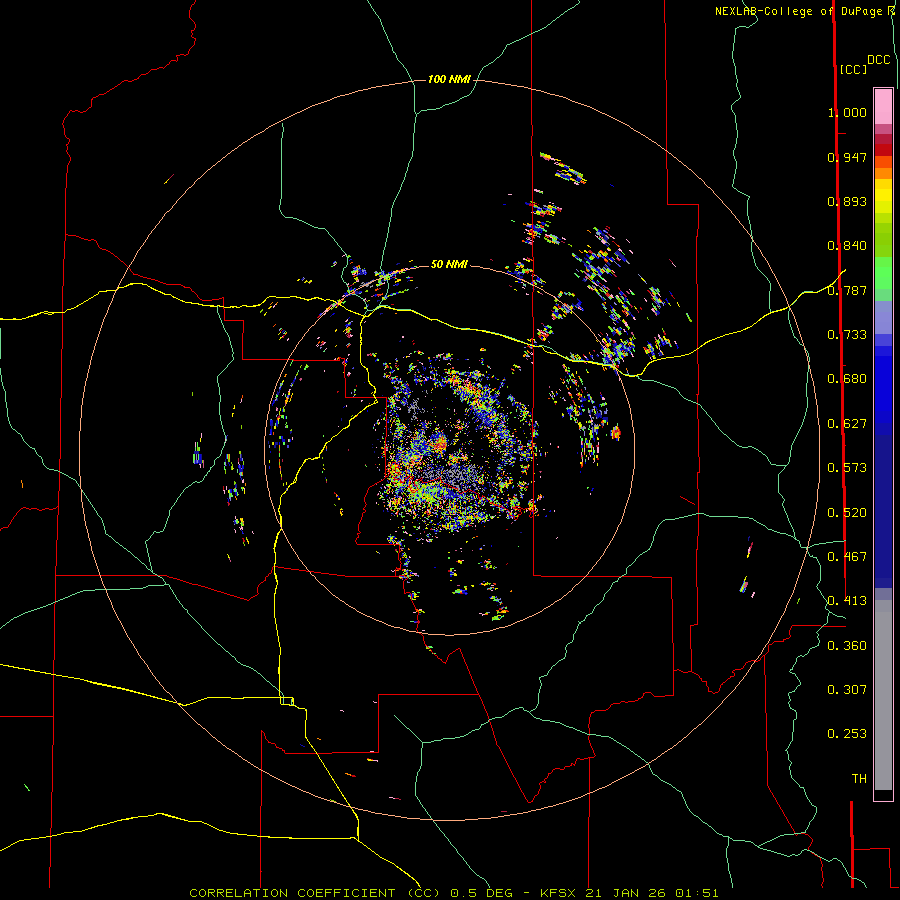900x900 pixels.
Task: Pick the bright green segment of the color bar
Action: (x=883, y=273)
